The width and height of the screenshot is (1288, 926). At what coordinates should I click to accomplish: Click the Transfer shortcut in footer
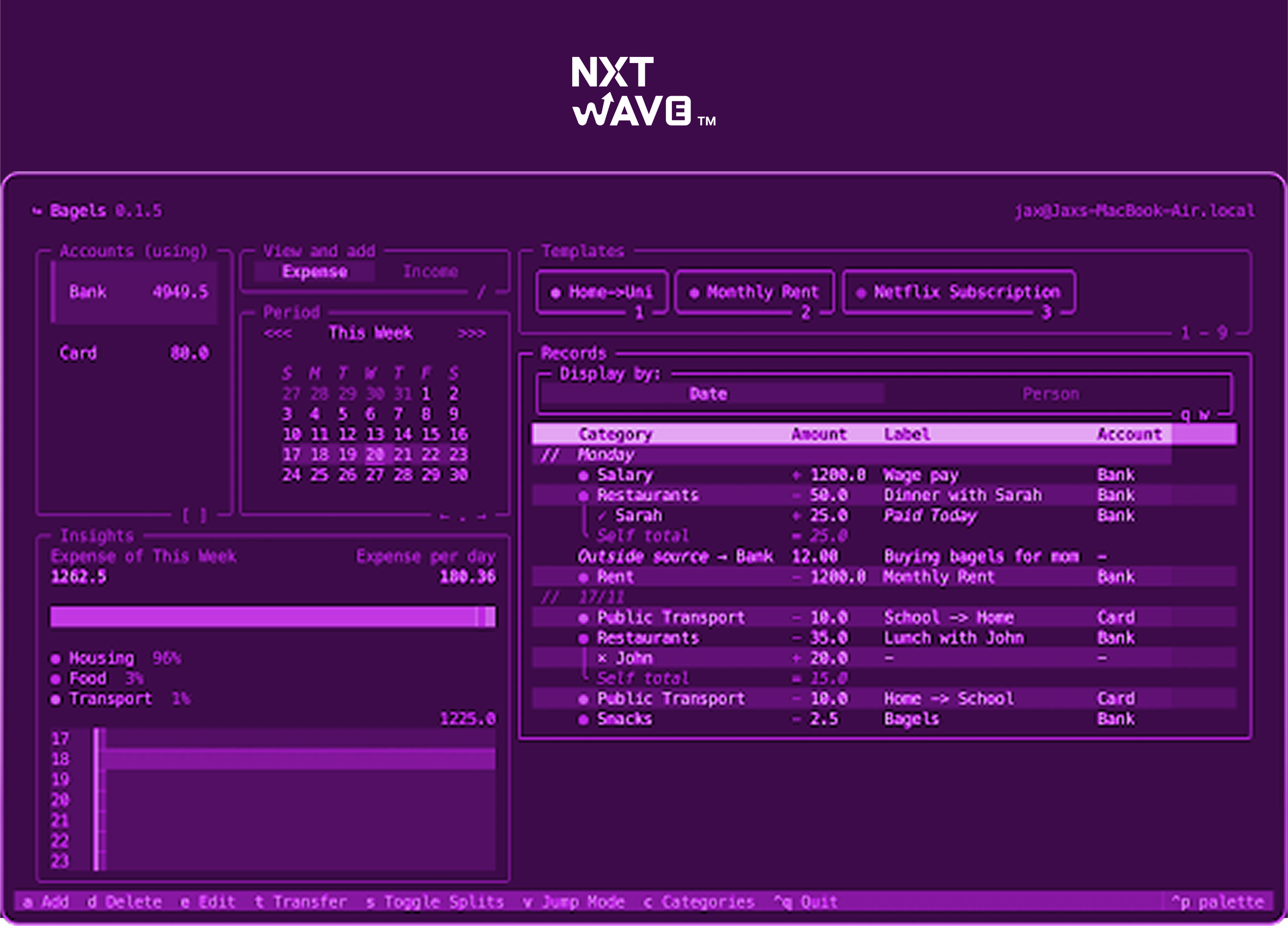[x=300, y=902]
